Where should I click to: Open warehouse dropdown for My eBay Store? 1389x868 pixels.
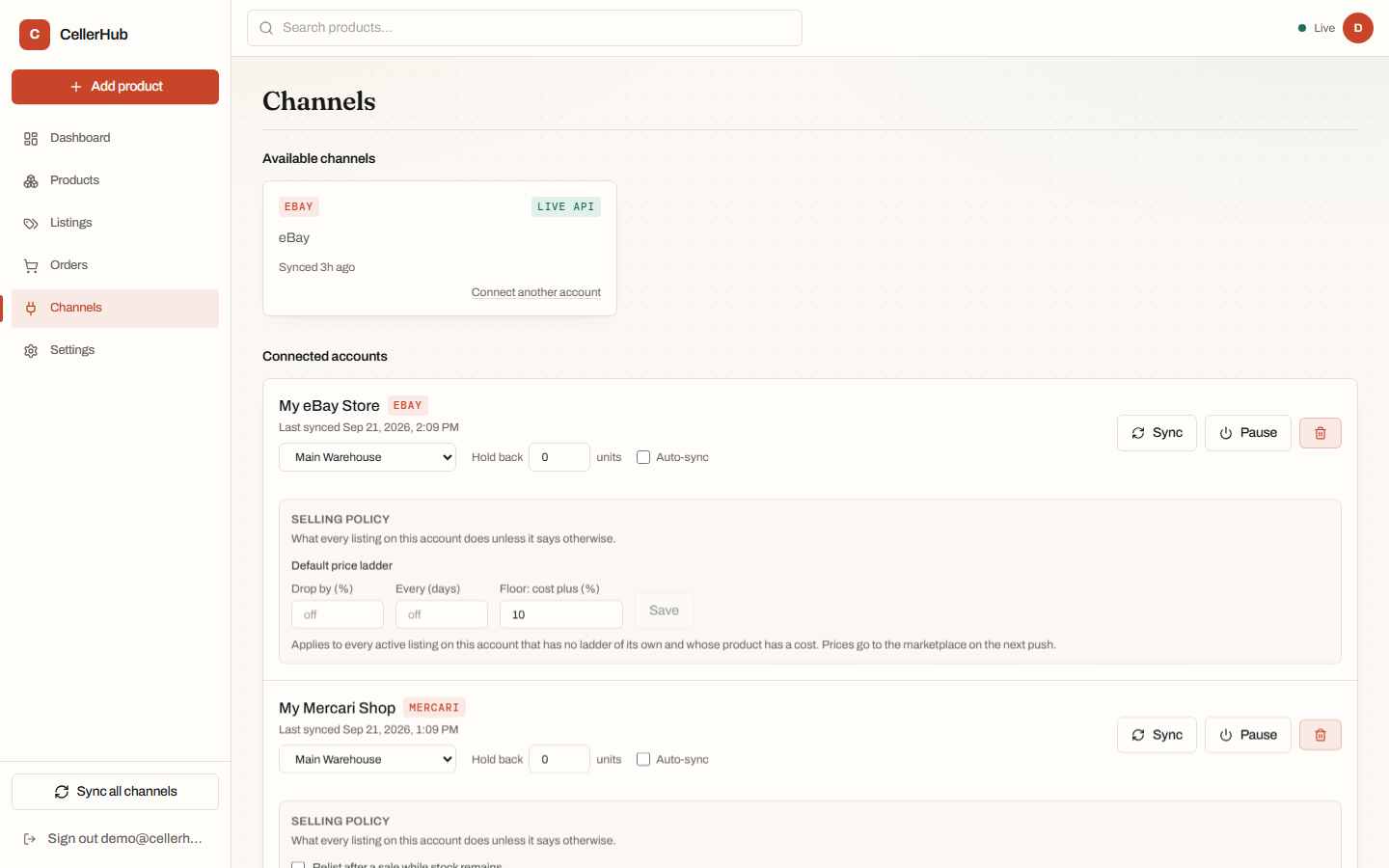[x=368, y=457]
